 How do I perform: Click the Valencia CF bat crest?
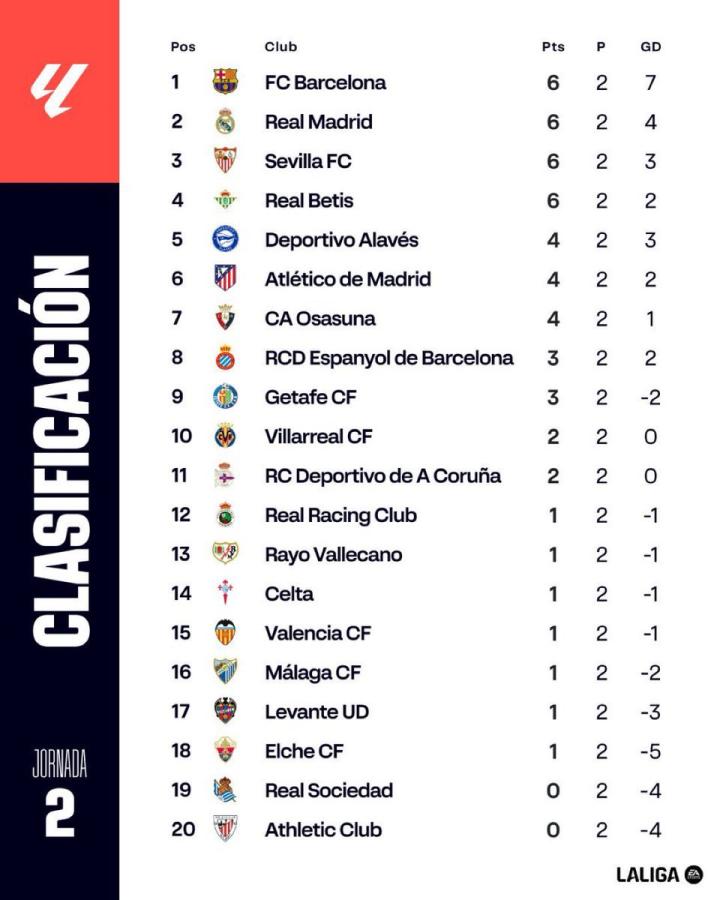pos(225,633)
